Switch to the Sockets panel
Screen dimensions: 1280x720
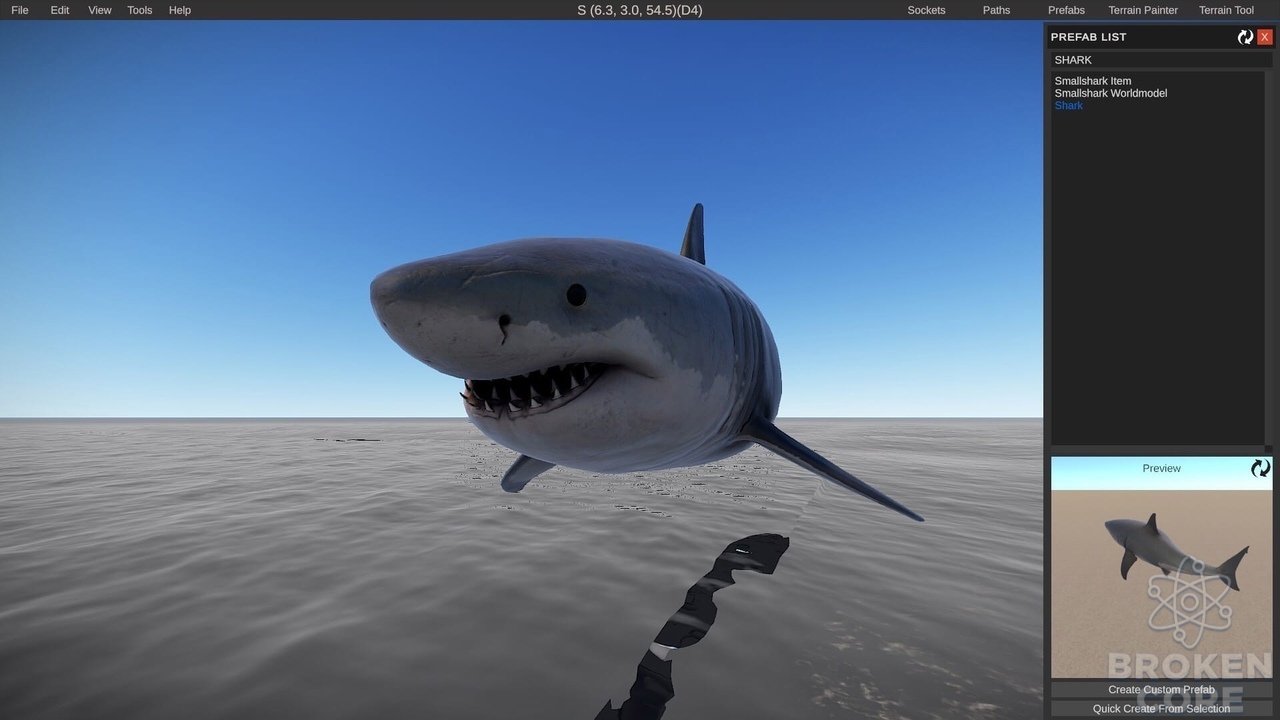[x=926, y=10]
